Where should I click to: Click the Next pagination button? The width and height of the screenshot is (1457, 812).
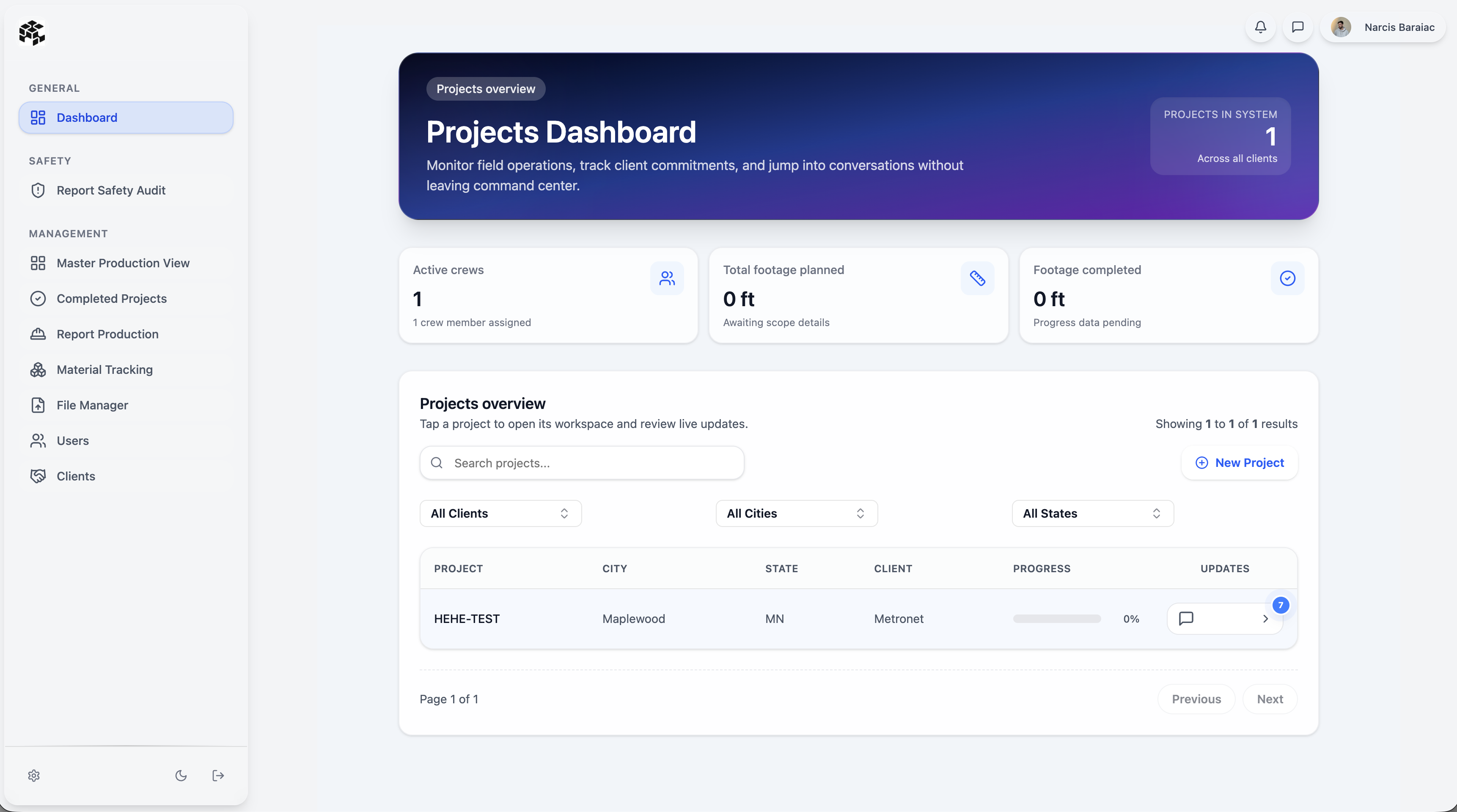[1270, 699]
